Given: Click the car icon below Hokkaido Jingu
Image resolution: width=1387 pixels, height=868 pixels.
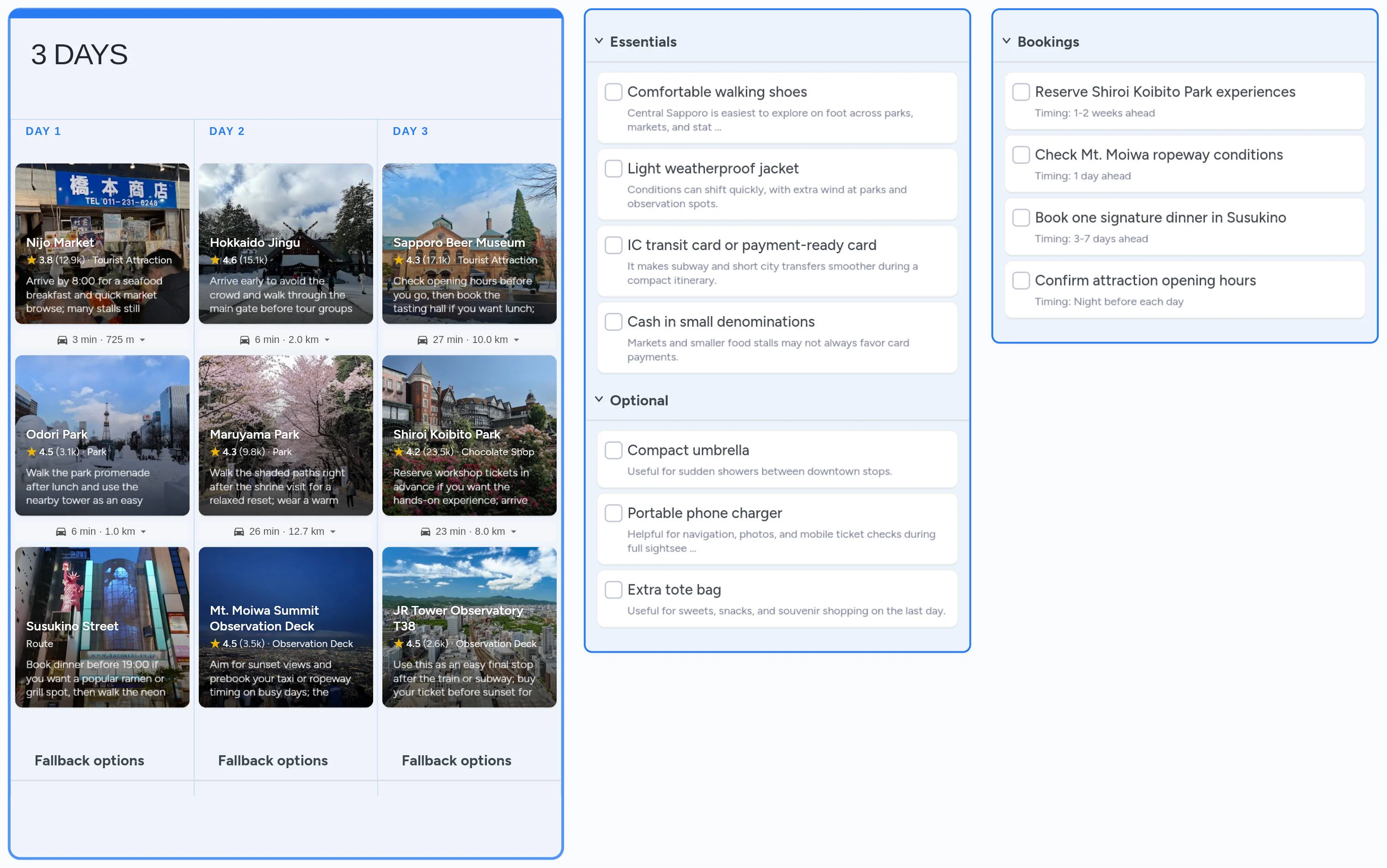Looking at the screenshot, I should (x=245, y=340).
